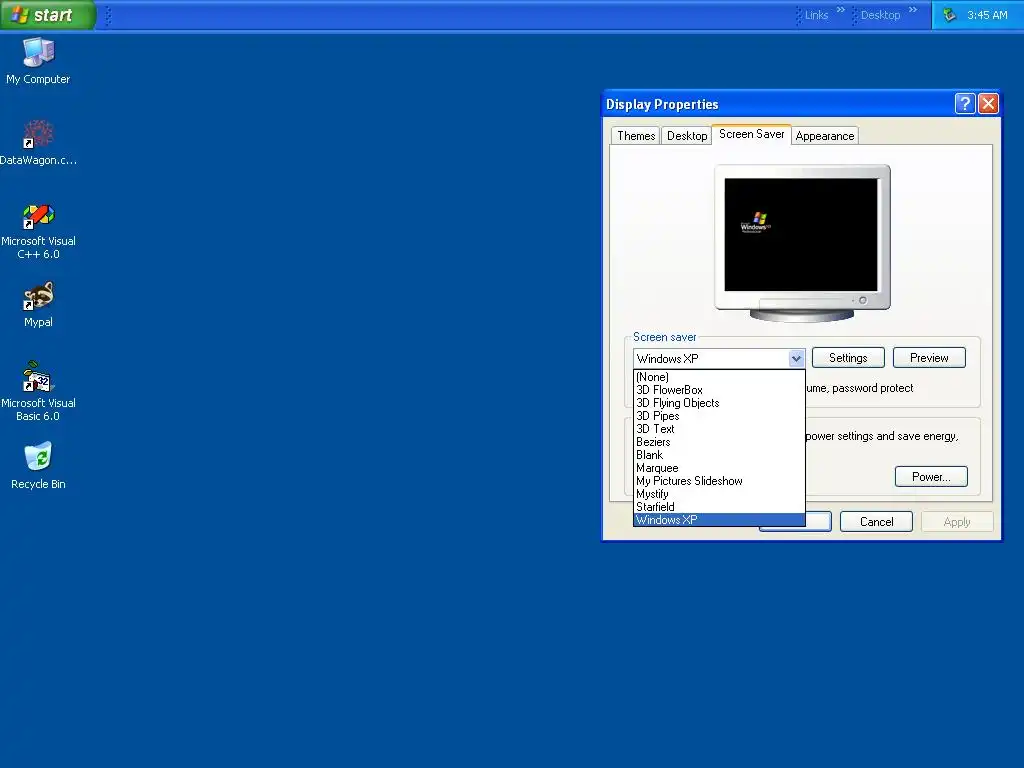Click the system tray icon beside the clock

tap(950, 15)
